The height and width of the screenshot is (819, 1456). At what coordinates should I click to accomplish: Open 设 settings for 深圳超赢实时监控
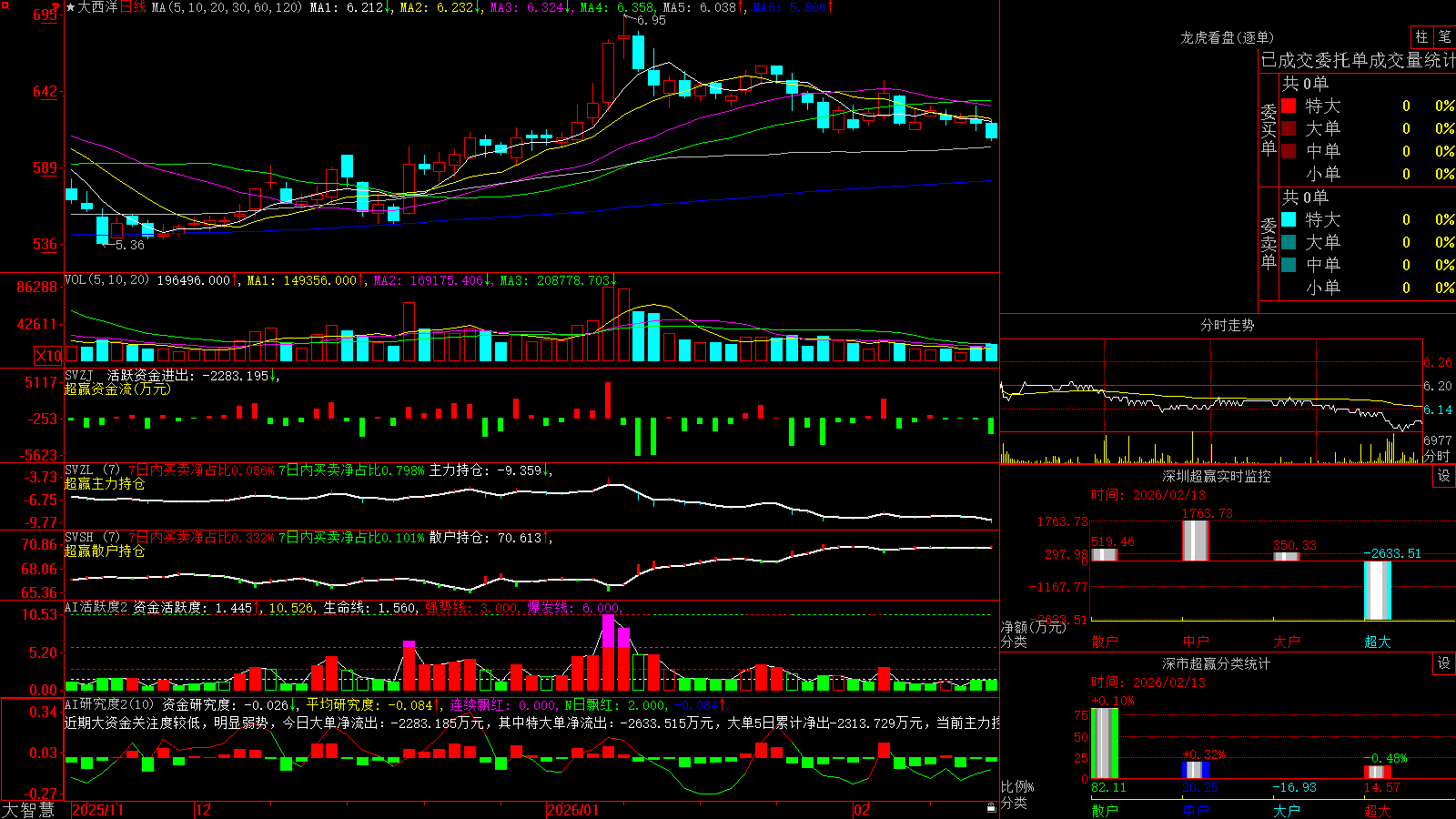click(1444, 476)
